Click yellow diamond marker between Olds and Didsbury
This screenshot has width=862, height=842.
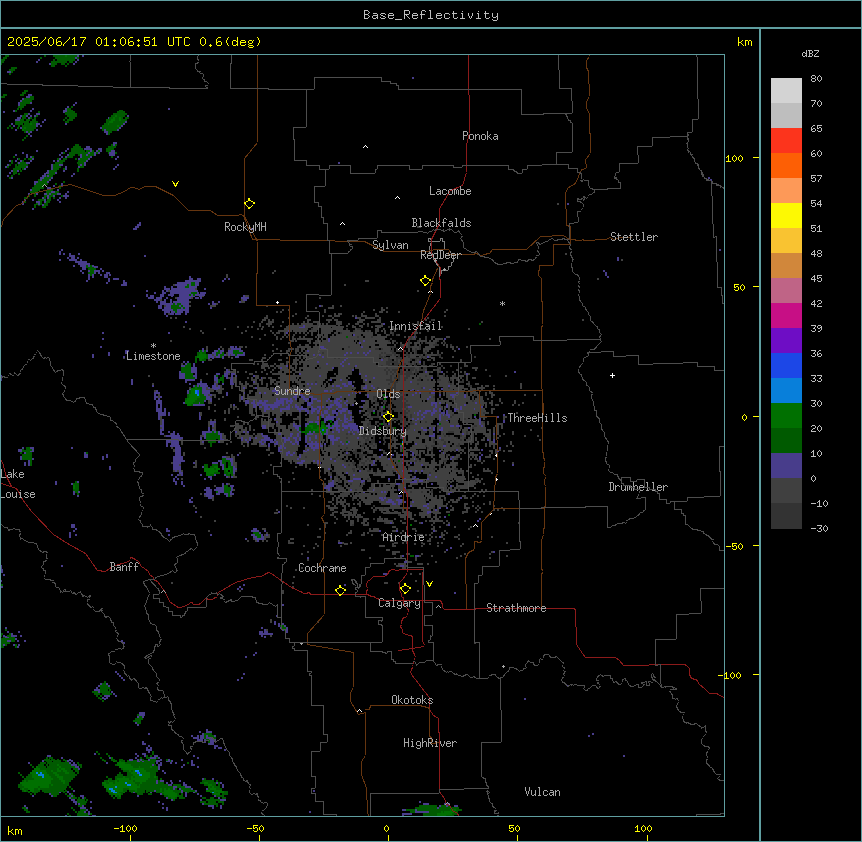tap(388, 416)
